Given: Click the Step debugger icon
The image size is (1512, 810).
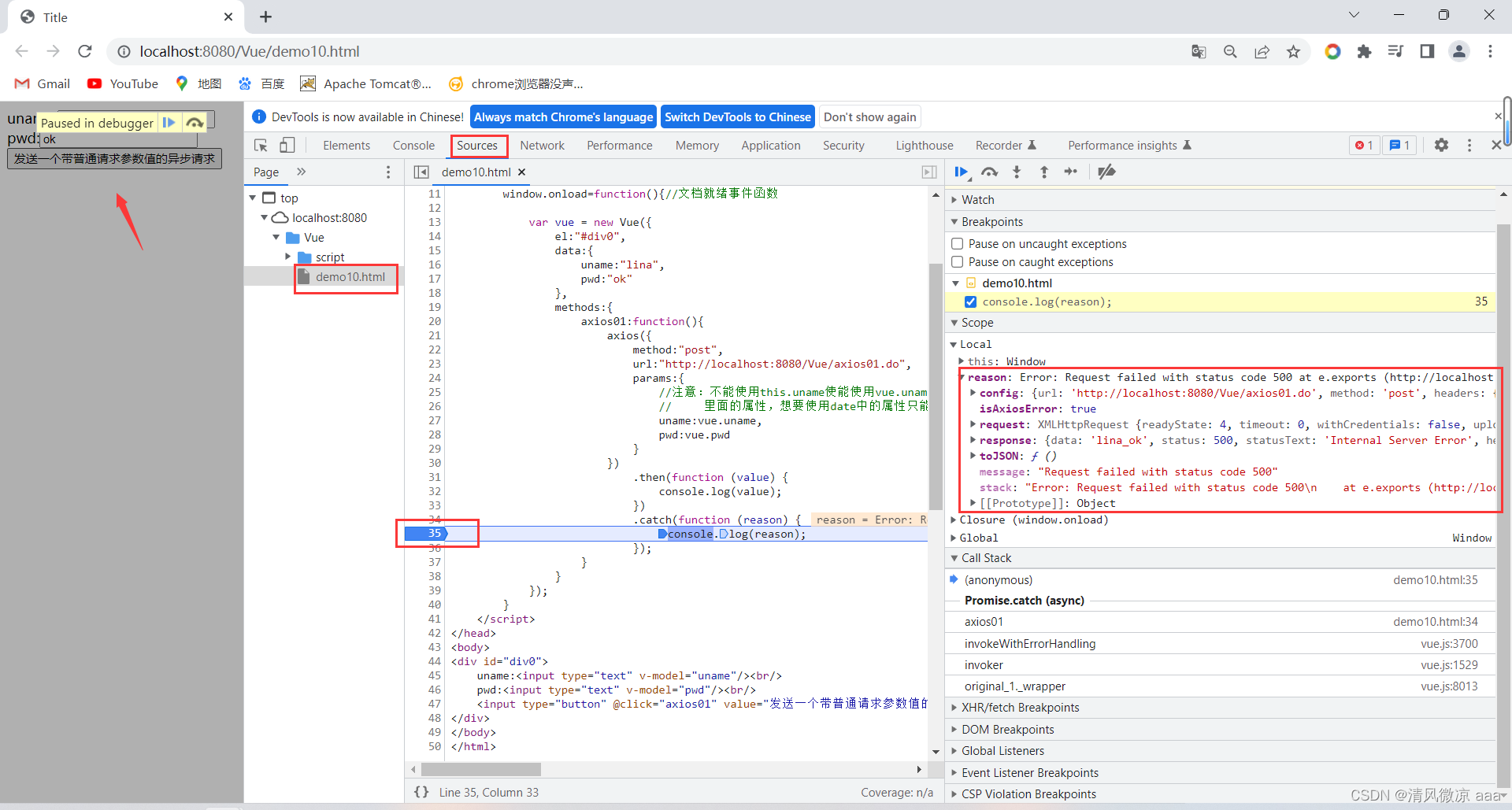Looking at the screenshot, I should 1071,172.
